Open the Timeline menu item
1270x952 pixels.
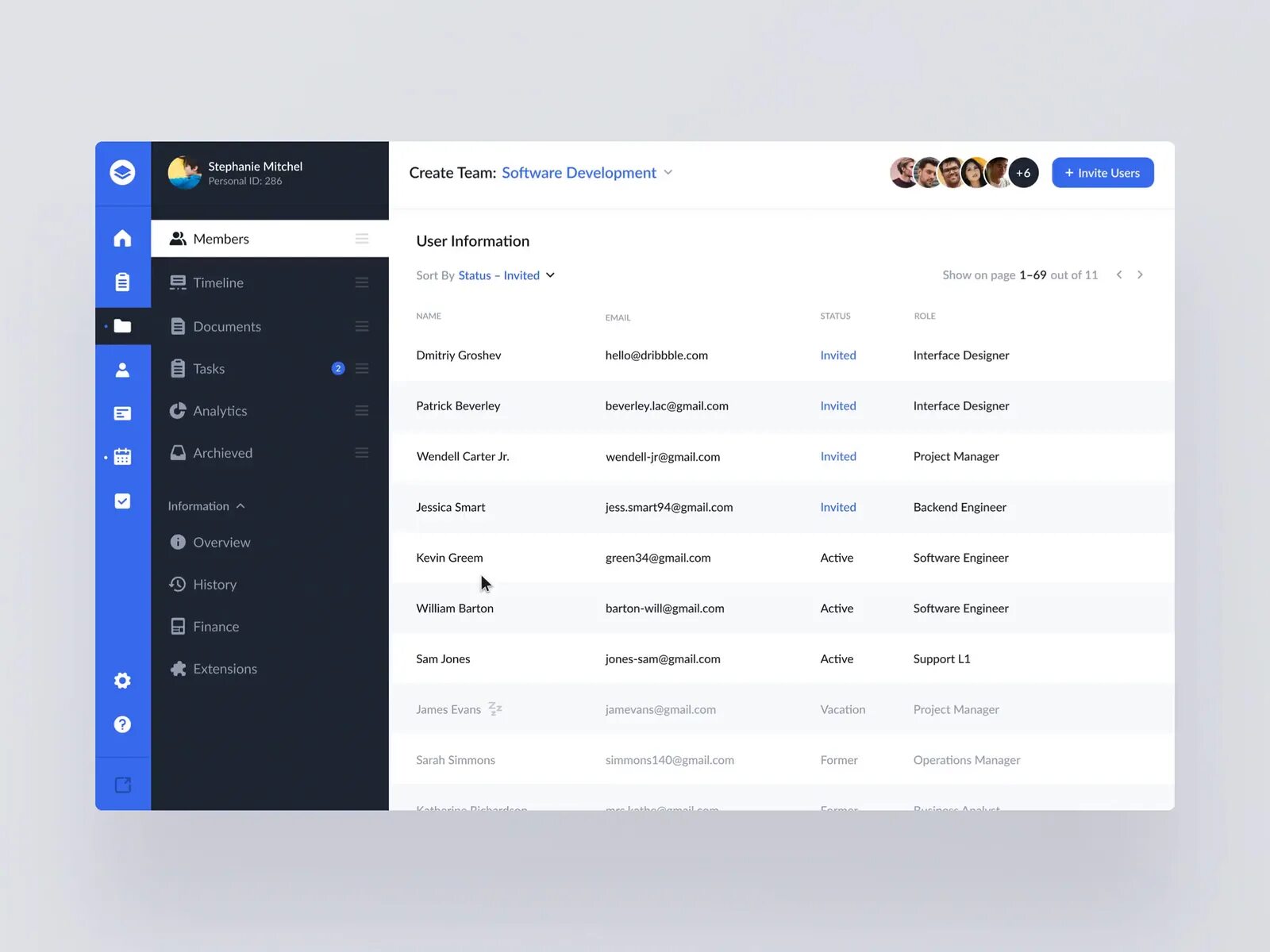270,282
